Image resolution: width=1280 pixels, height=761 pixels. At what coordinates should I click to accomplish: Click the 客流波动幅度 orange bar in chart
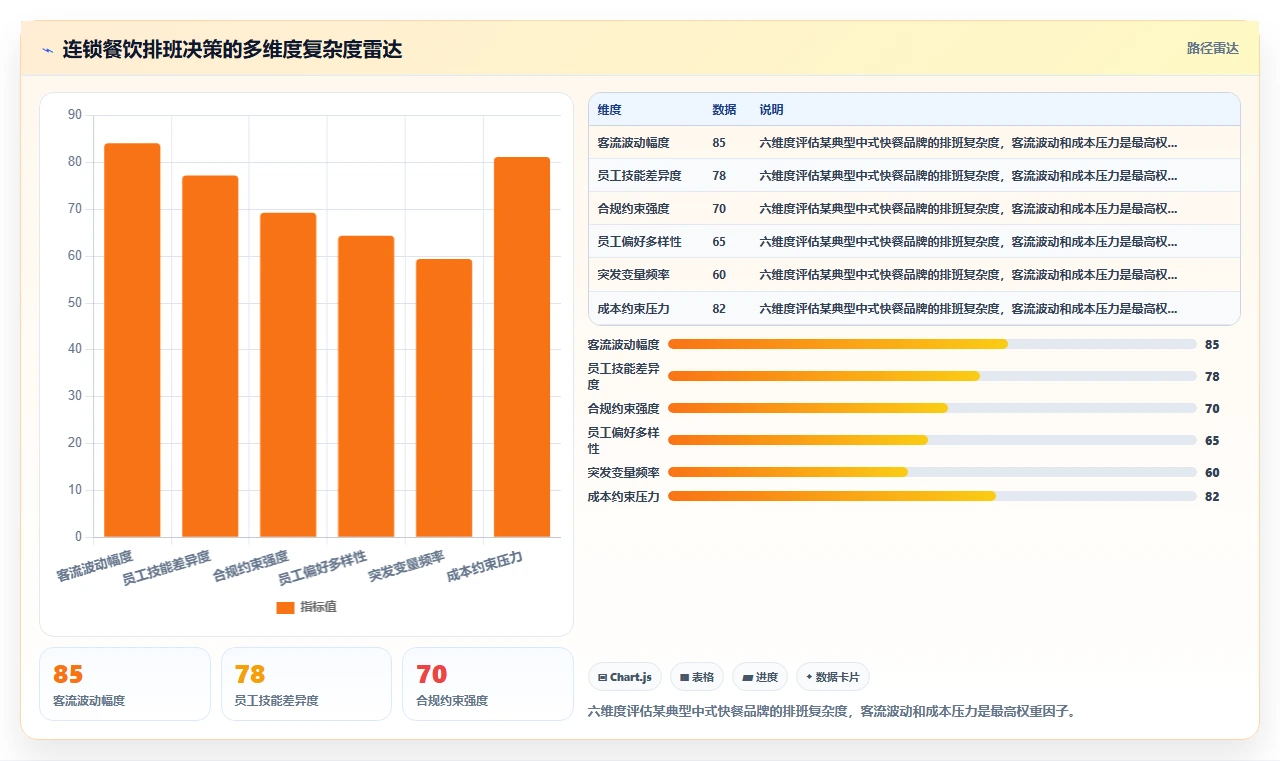[132, 340]
